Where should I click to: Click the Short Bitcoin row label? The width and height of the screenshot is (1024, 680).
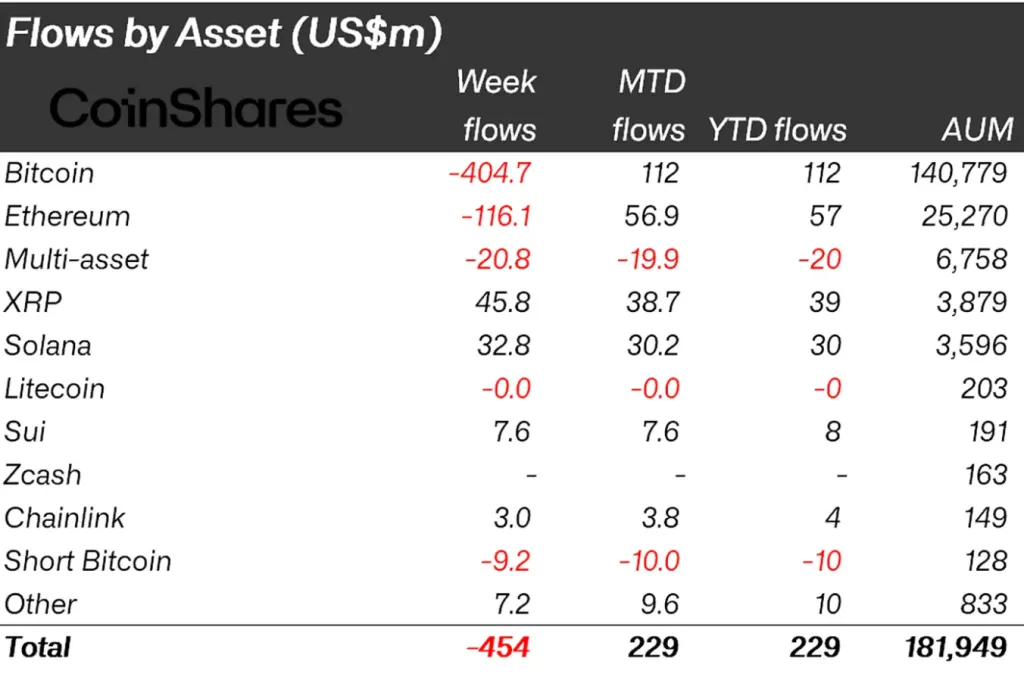88,561
